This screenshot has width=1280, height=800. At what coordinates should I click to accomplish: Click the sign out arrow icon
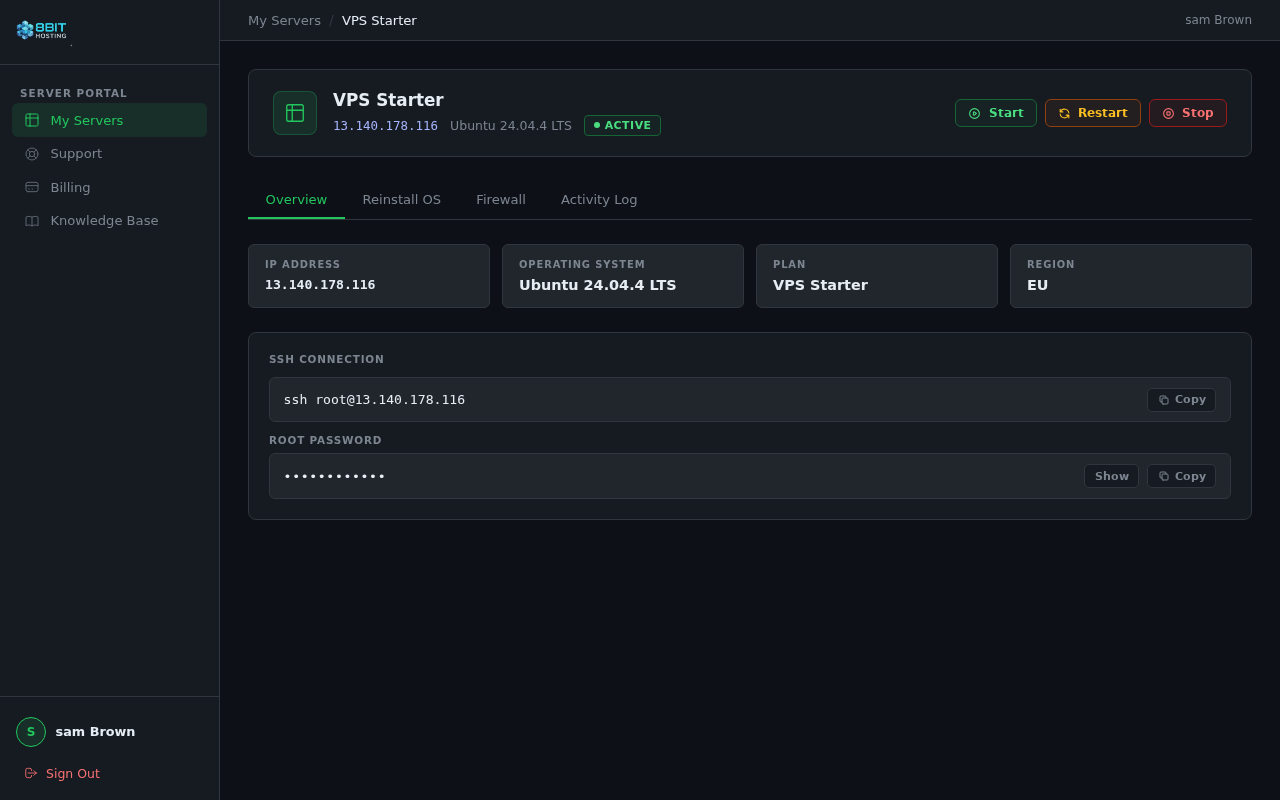(x=31, y=773)
